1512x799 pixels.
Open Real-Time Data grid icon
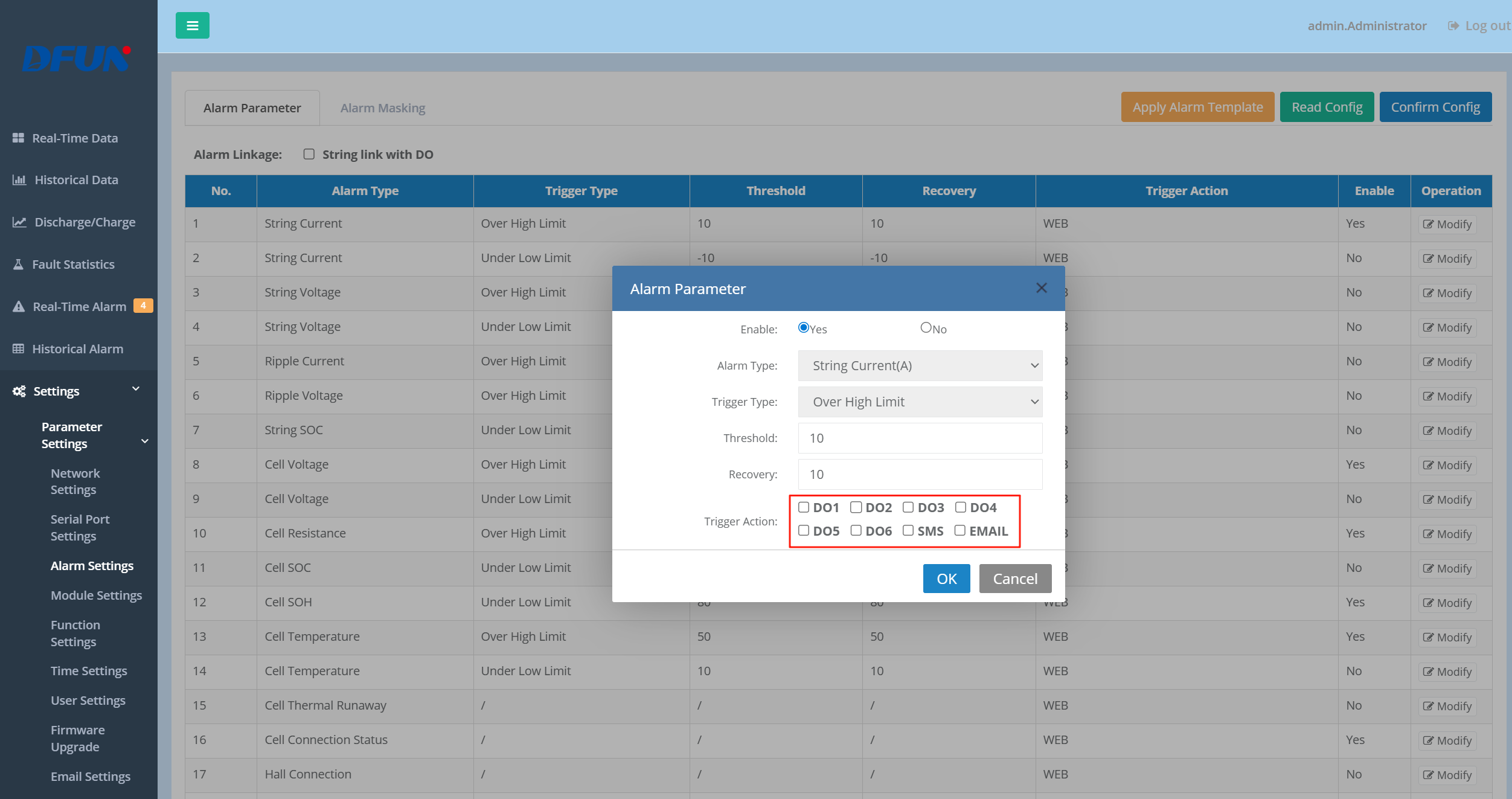(x=18, y=138)
